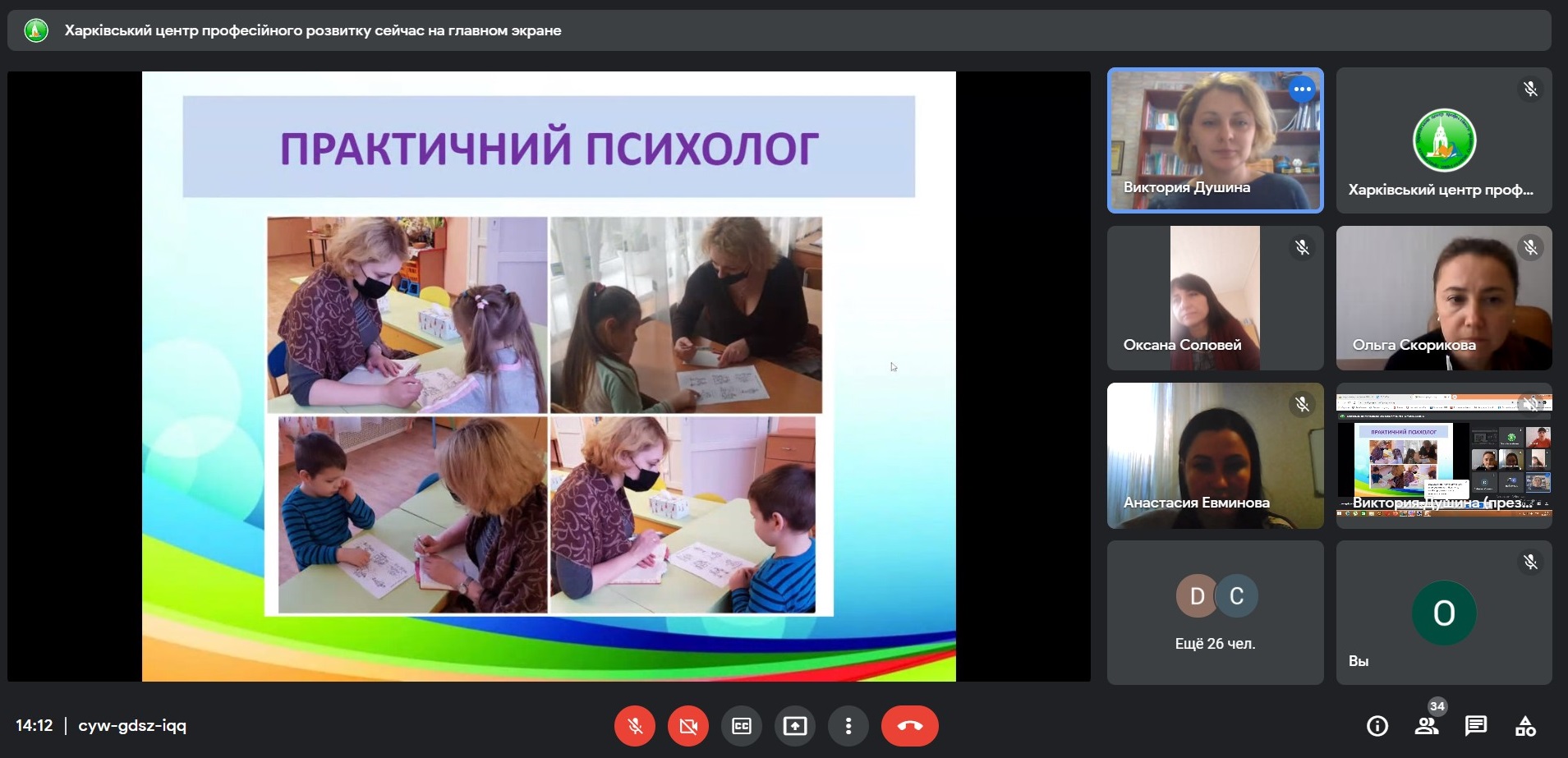Turn on closed captions (CC)
This screenshot has width=1568, height=758.
742,726
